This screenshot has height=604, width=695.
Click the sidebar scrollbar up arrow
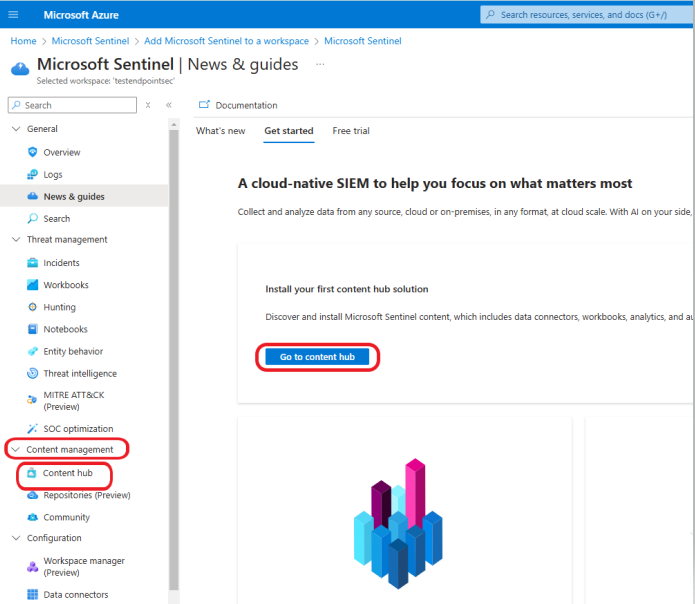pos(174,125)
